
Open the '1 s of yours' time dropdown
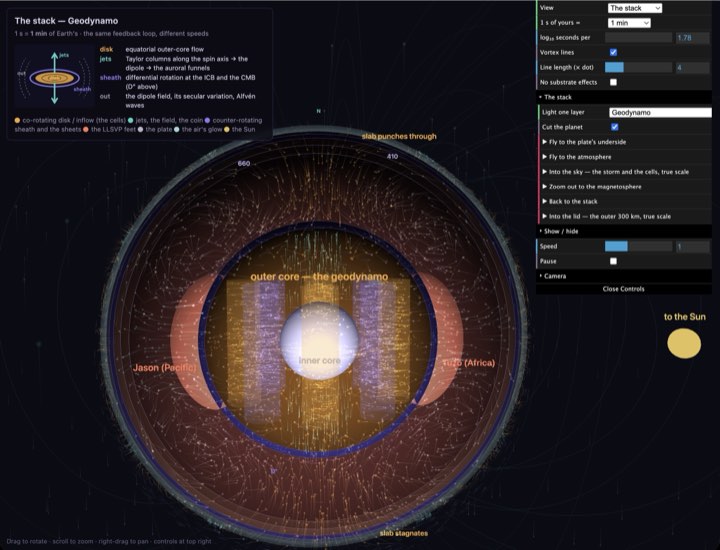click(629, 22)
